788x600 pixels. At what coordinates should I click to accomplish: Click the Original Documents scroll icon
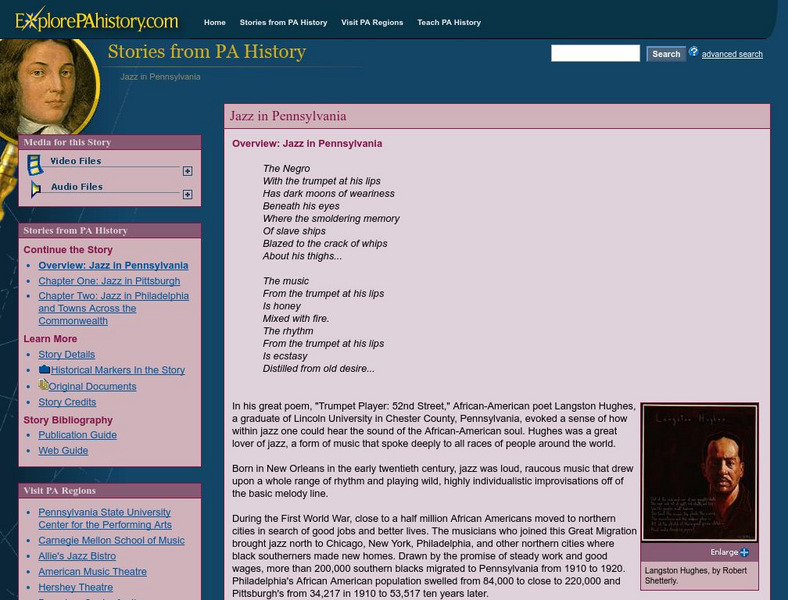(x=44, y=385)
